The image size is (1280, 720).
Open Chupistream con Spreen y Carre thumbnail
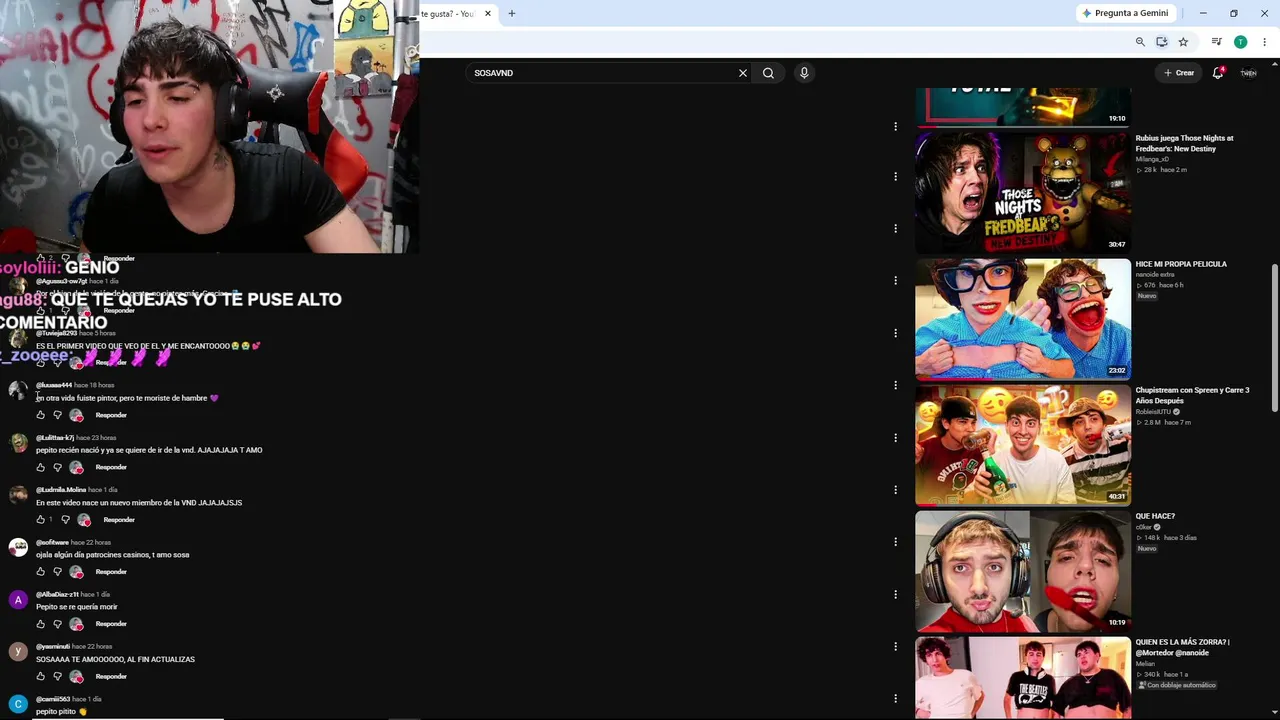(1023, 444)
